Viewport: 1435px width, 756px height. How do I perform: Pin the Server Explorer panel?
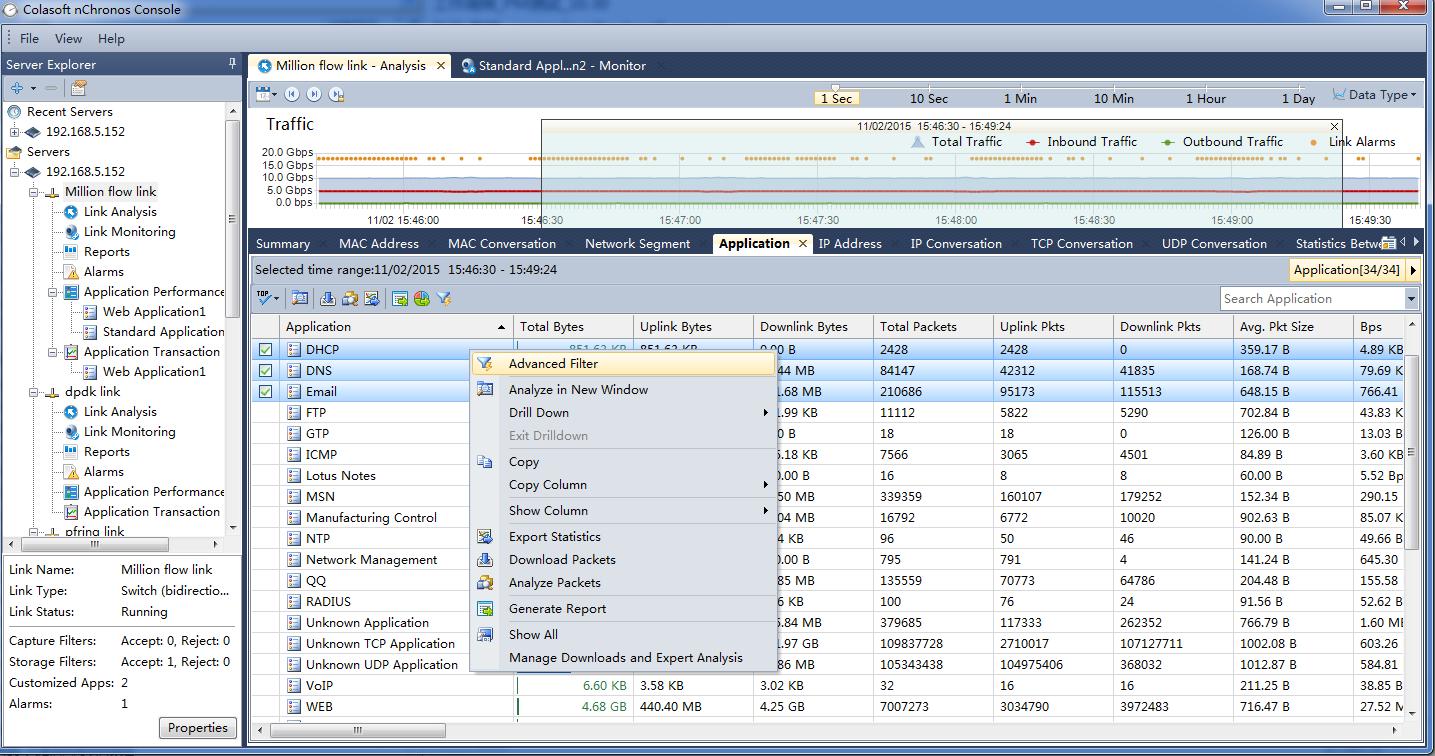pos(233,64)
